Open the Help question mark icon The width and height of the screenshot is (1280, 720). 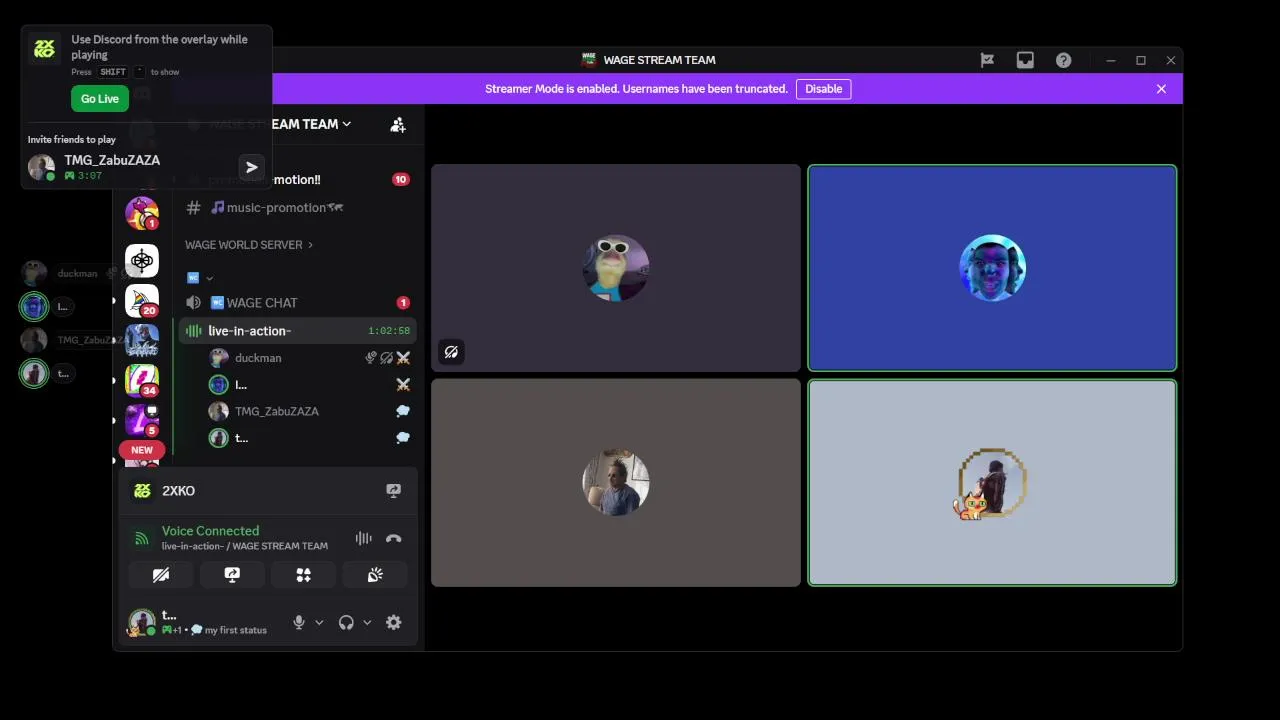[1063, 60]
